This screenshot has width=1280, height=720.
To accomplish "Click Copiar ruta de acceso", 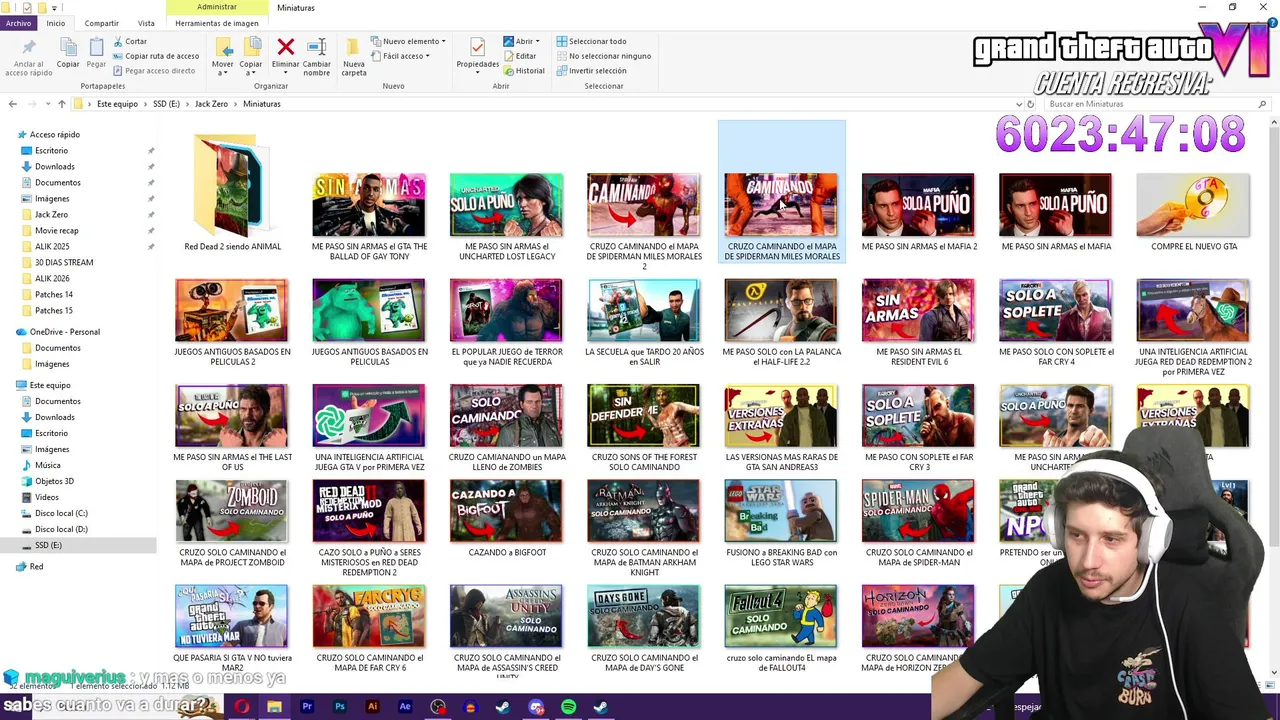I will (155, 56).
